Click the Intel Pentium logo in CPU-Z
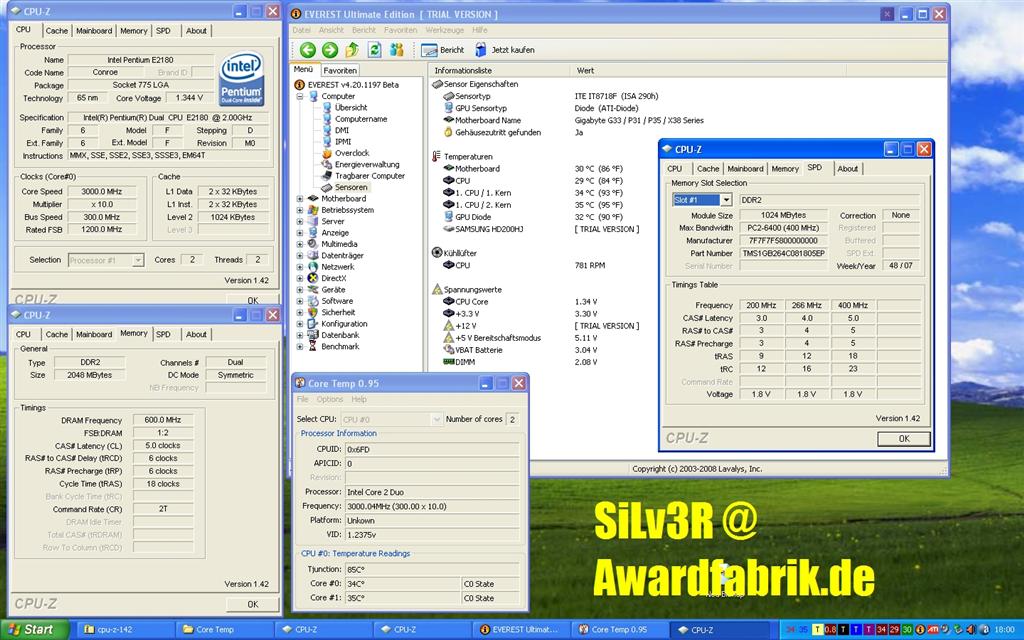This screenshot has height=640, width=1024. click(242, 79)
